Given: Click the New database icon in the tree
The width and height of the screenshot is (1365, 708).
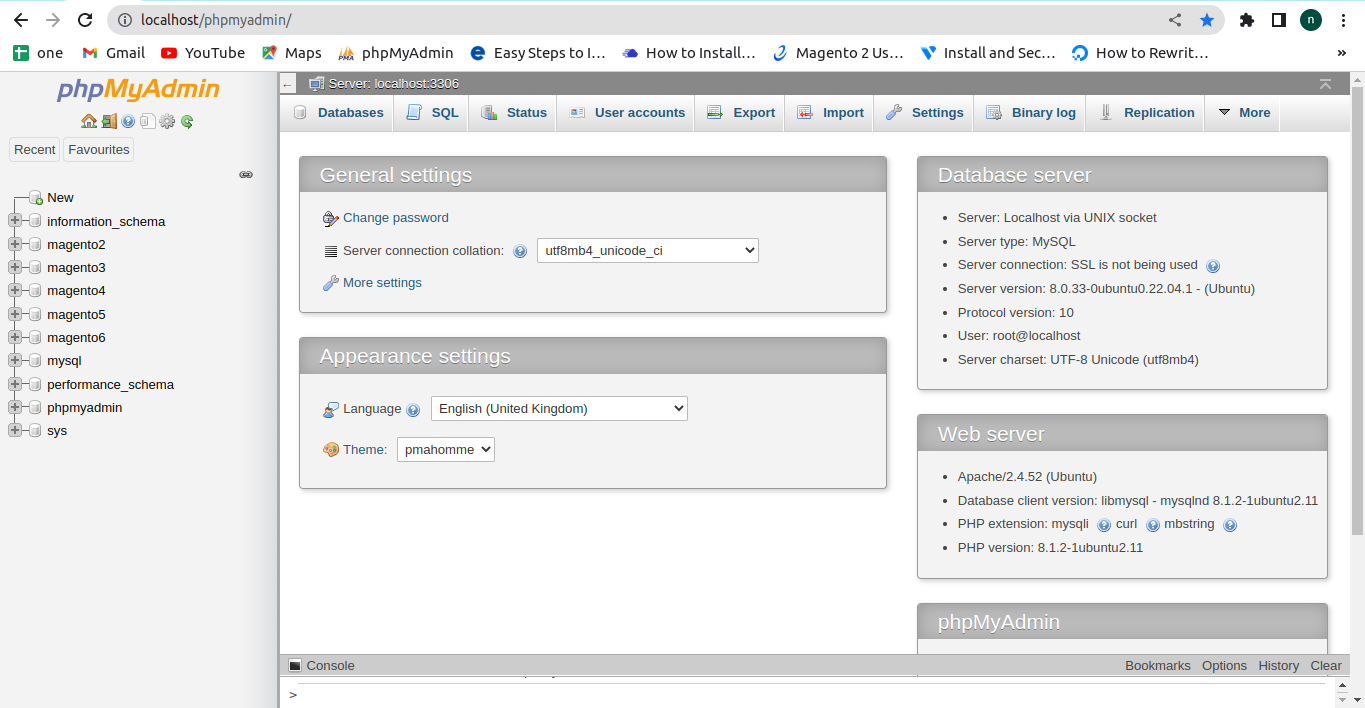Looking at the screenshot, I should pyautogui.click(x=35, y=197).
